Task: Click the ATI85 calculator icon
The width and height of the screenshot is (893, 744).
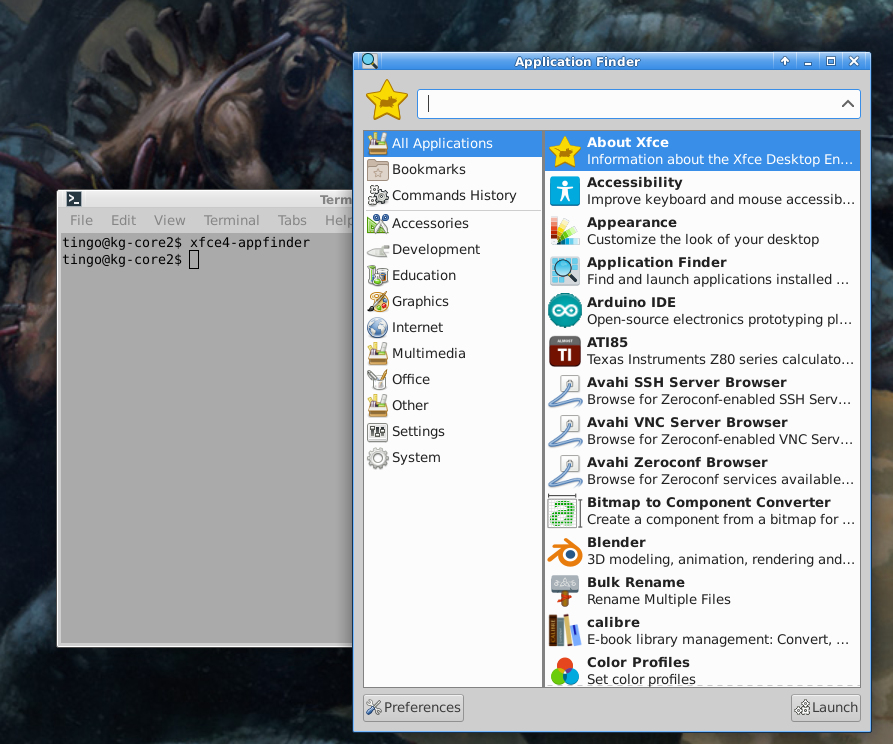Action: point(565,351)
